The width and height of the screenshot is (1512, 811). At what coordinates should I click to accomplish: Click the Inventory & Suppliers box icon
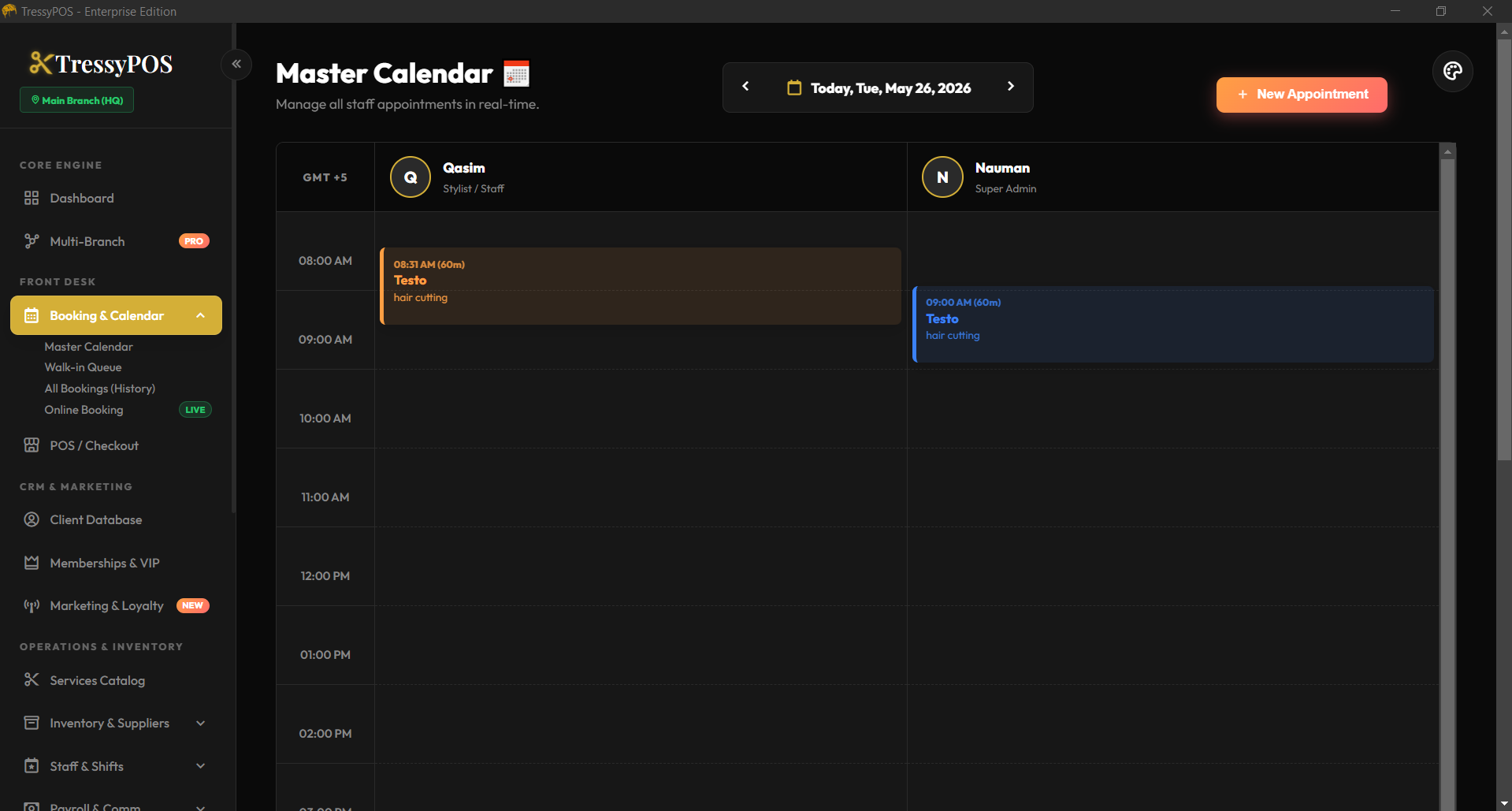click(32, 723)
